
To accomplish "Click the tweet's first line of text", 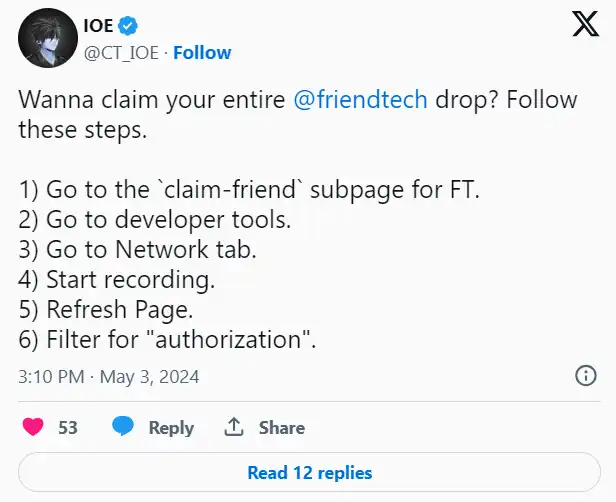I will tap(298, 99).
